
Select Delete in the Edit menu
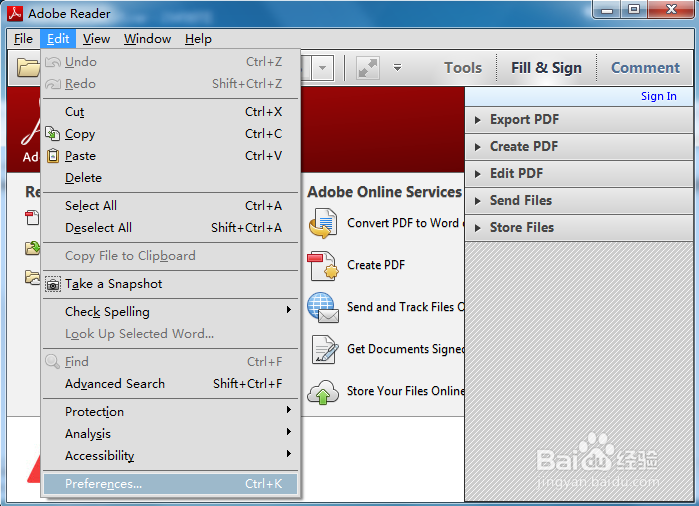[x=170, y=178]
